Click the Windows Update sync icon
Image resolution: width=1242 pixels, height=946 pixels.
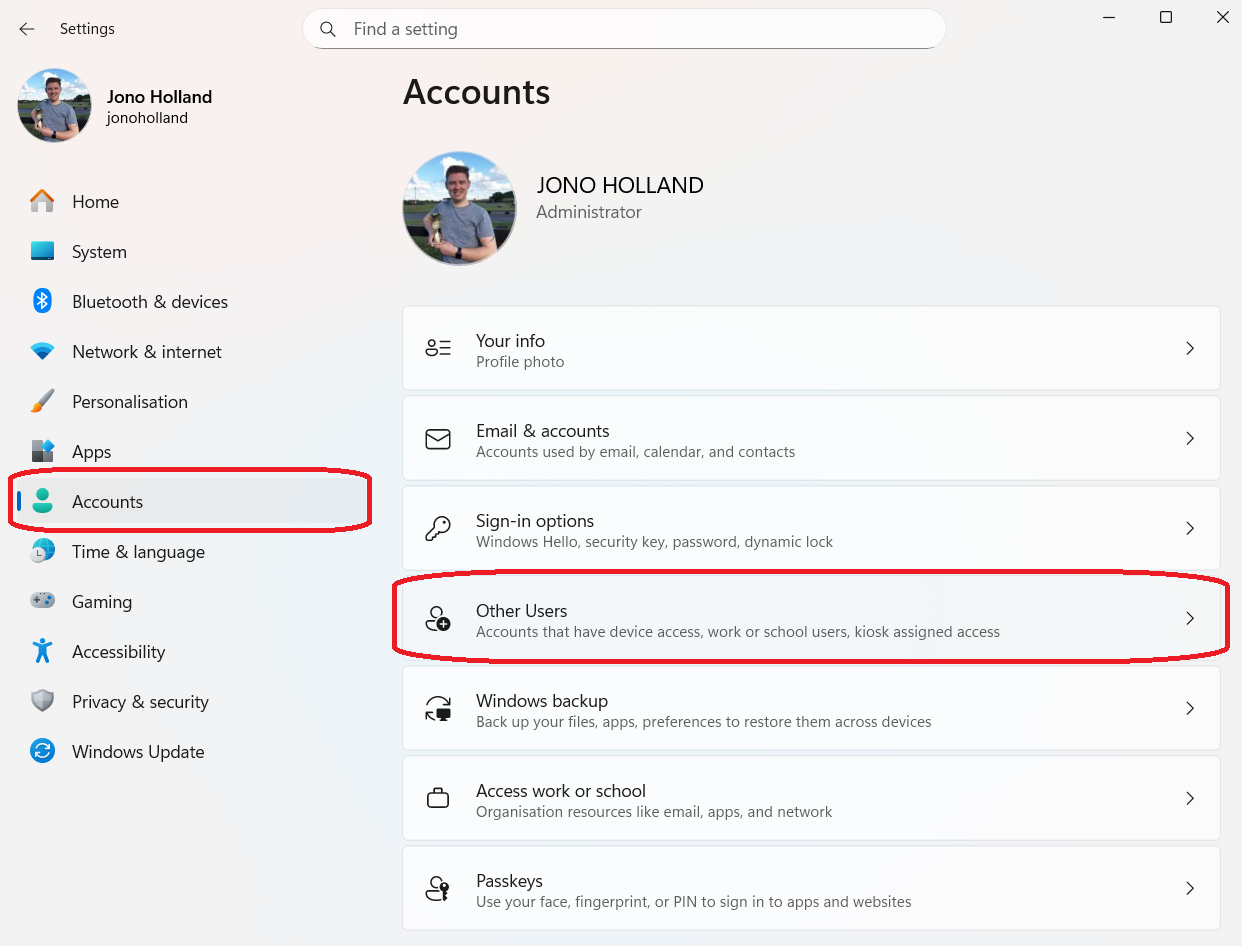[x=42, y=751]
